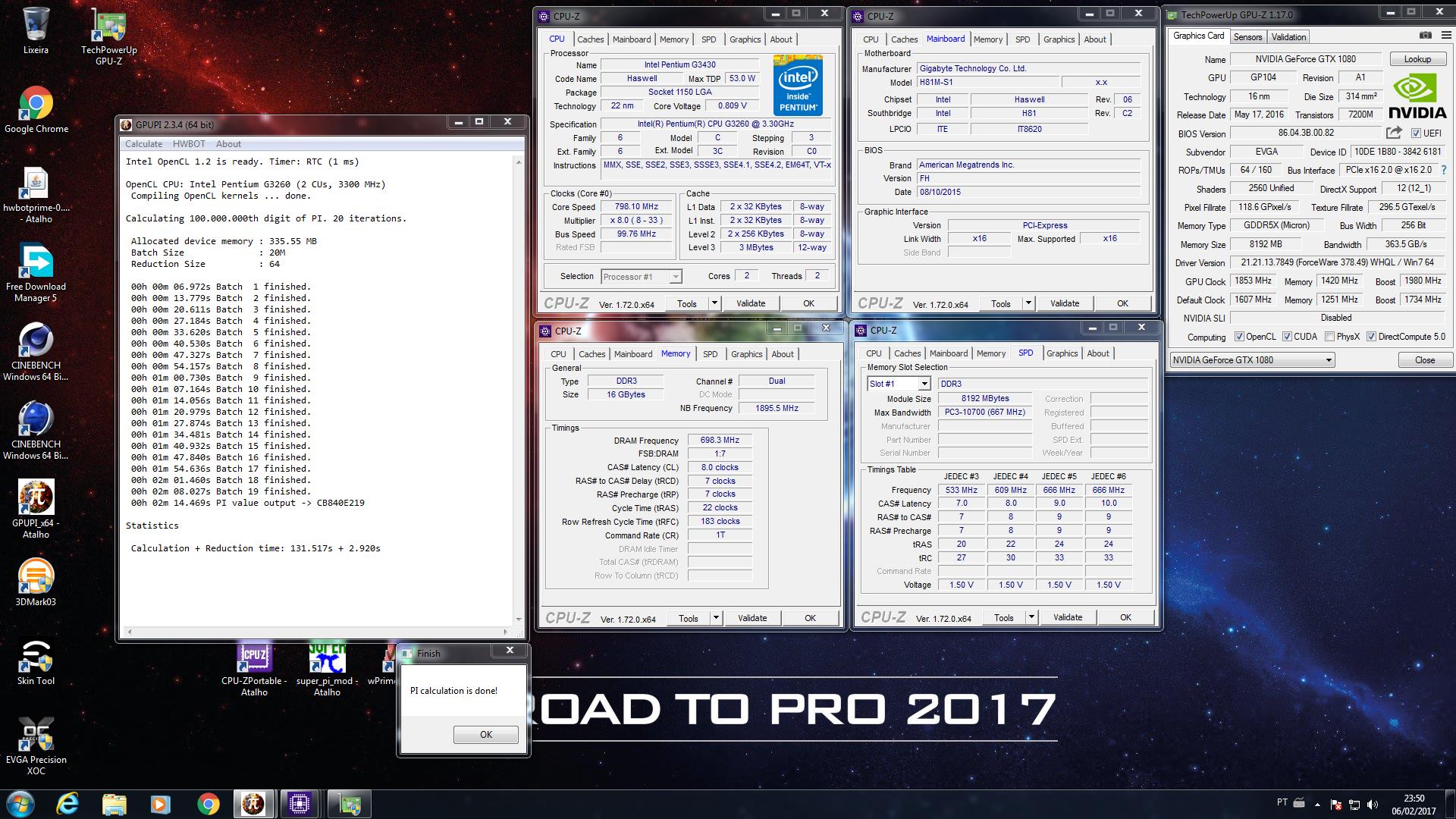Open the HWBOT menu in GPUPI
Image resolution: width=1456 pixels, height=819 pixels.
click(189, 144)
